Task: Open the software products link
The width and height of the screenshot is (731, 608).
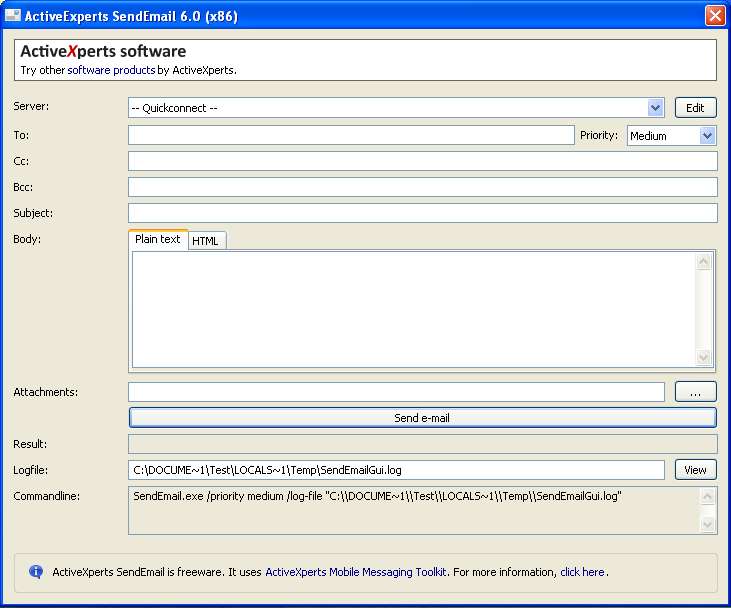Action: 111,70
